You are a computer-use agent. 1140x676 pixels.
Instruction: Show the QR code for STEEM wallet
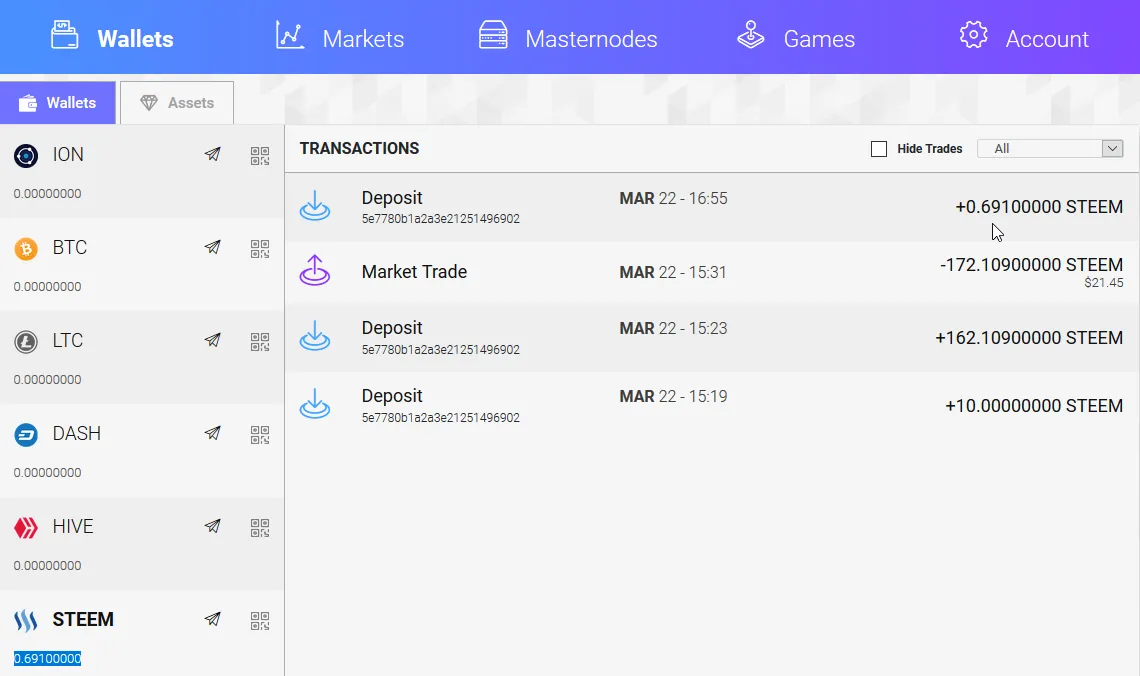click(260, 621)
